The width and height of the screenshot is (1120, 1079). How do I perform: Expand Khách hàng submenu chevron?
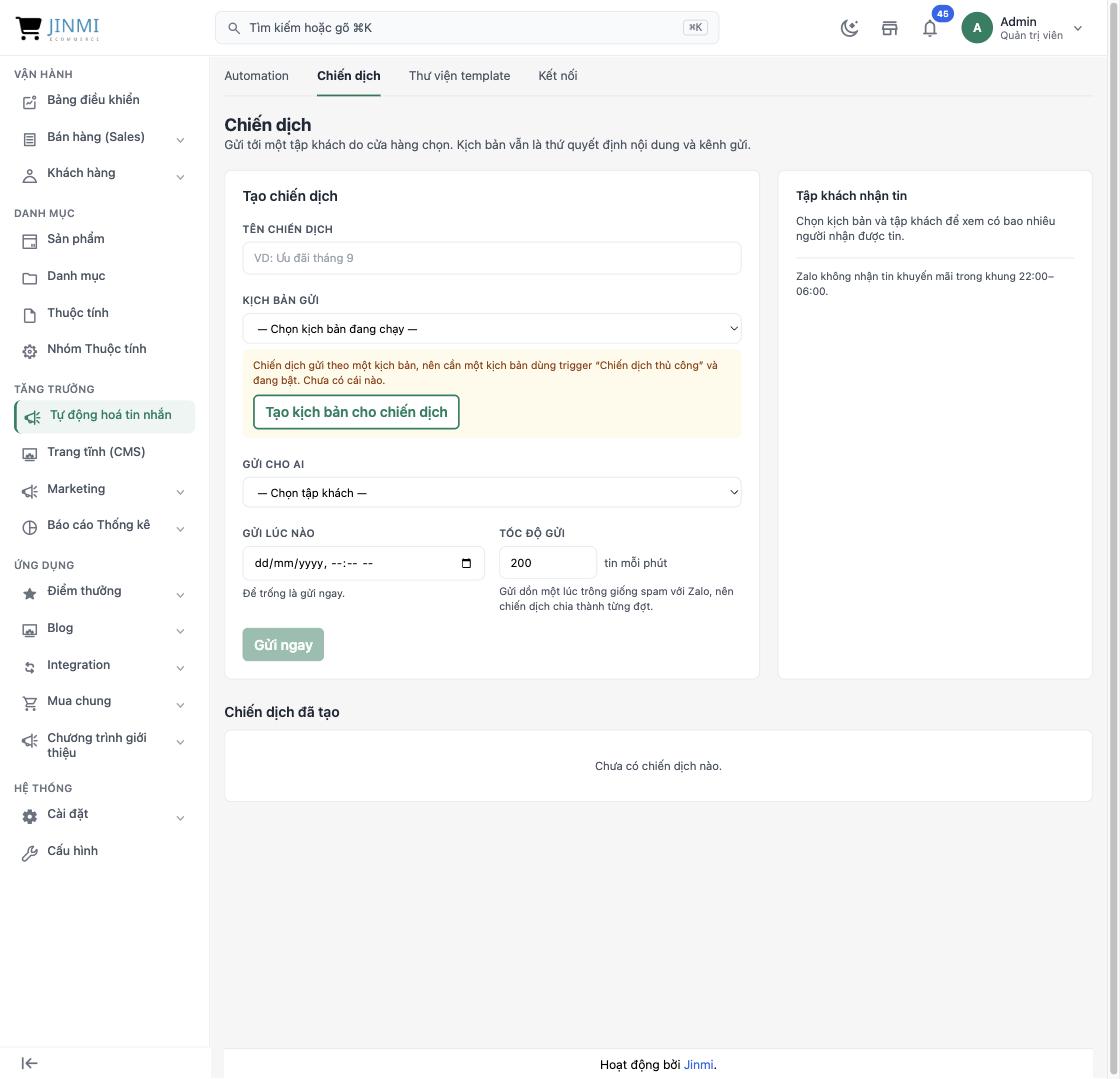coord(180,176)
